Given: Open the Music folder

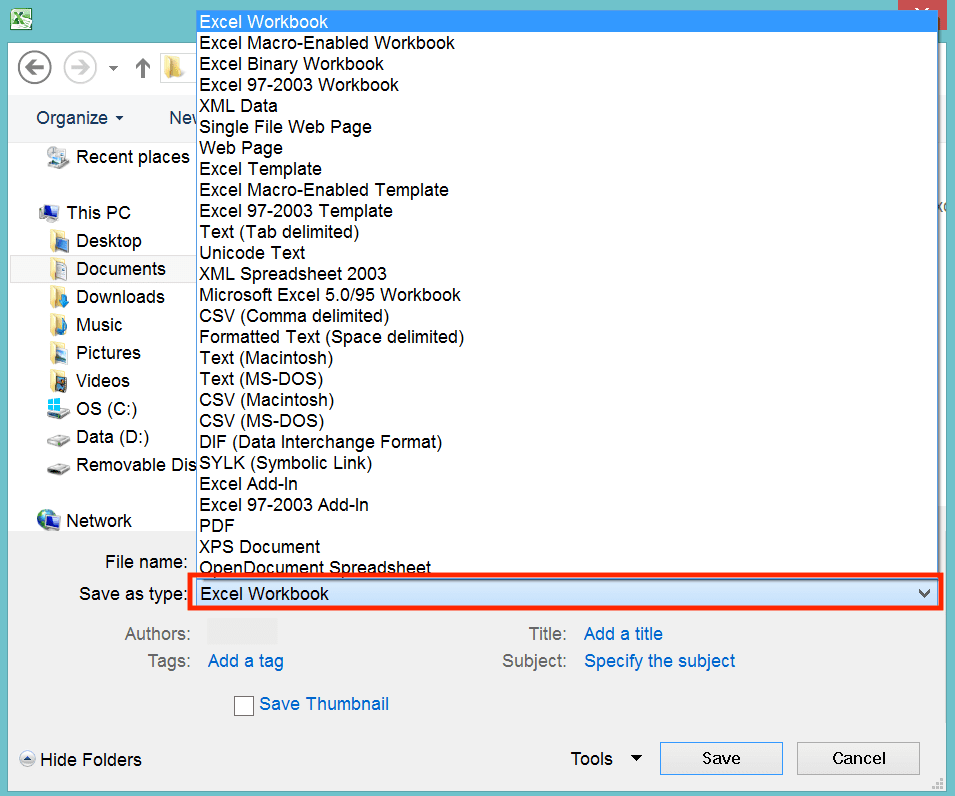Looking at the screenshot, I should (99, 325).
